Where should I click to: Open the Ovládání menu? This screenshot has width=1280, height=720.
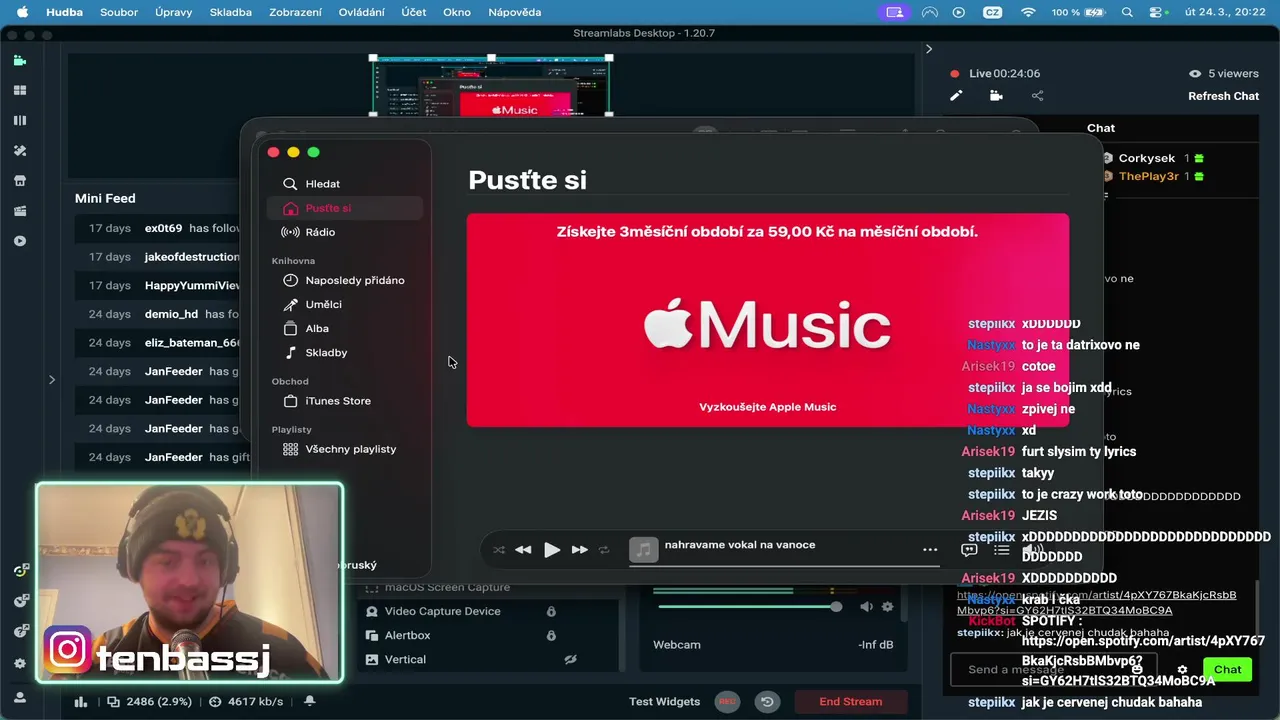[x=361, y=12]
